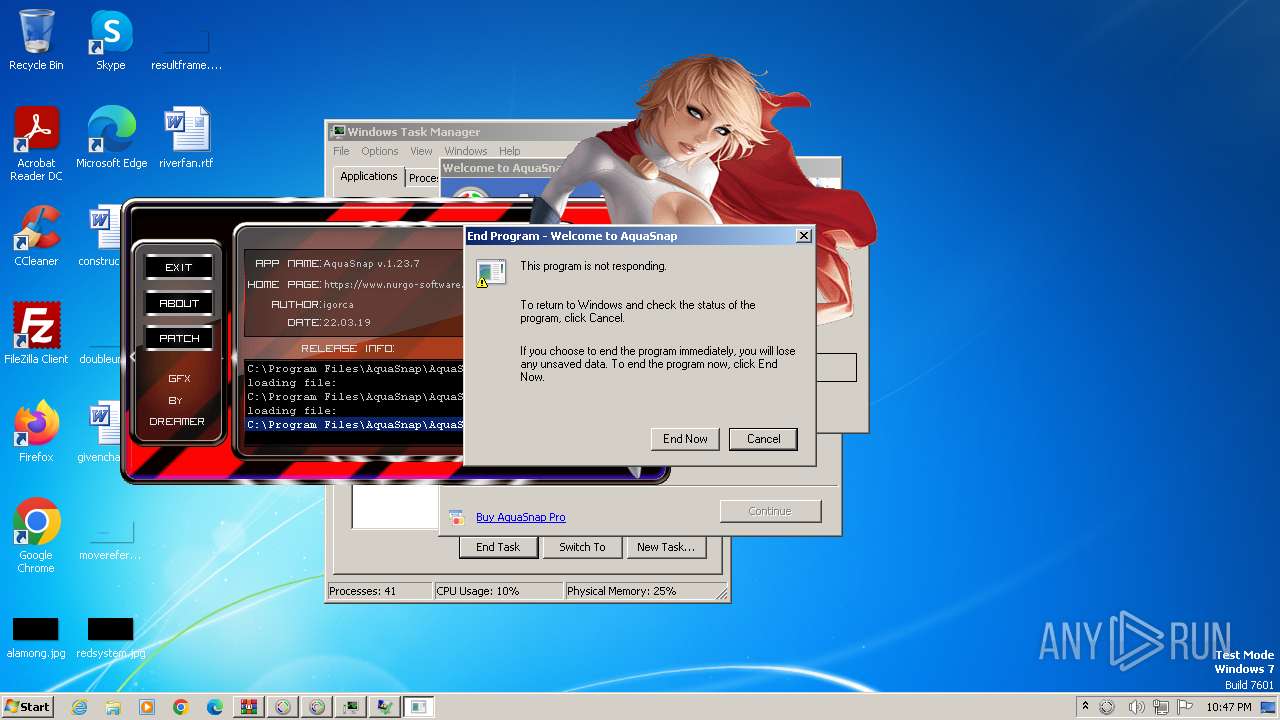Open Options menu in Task Manager

click(380, 151)
